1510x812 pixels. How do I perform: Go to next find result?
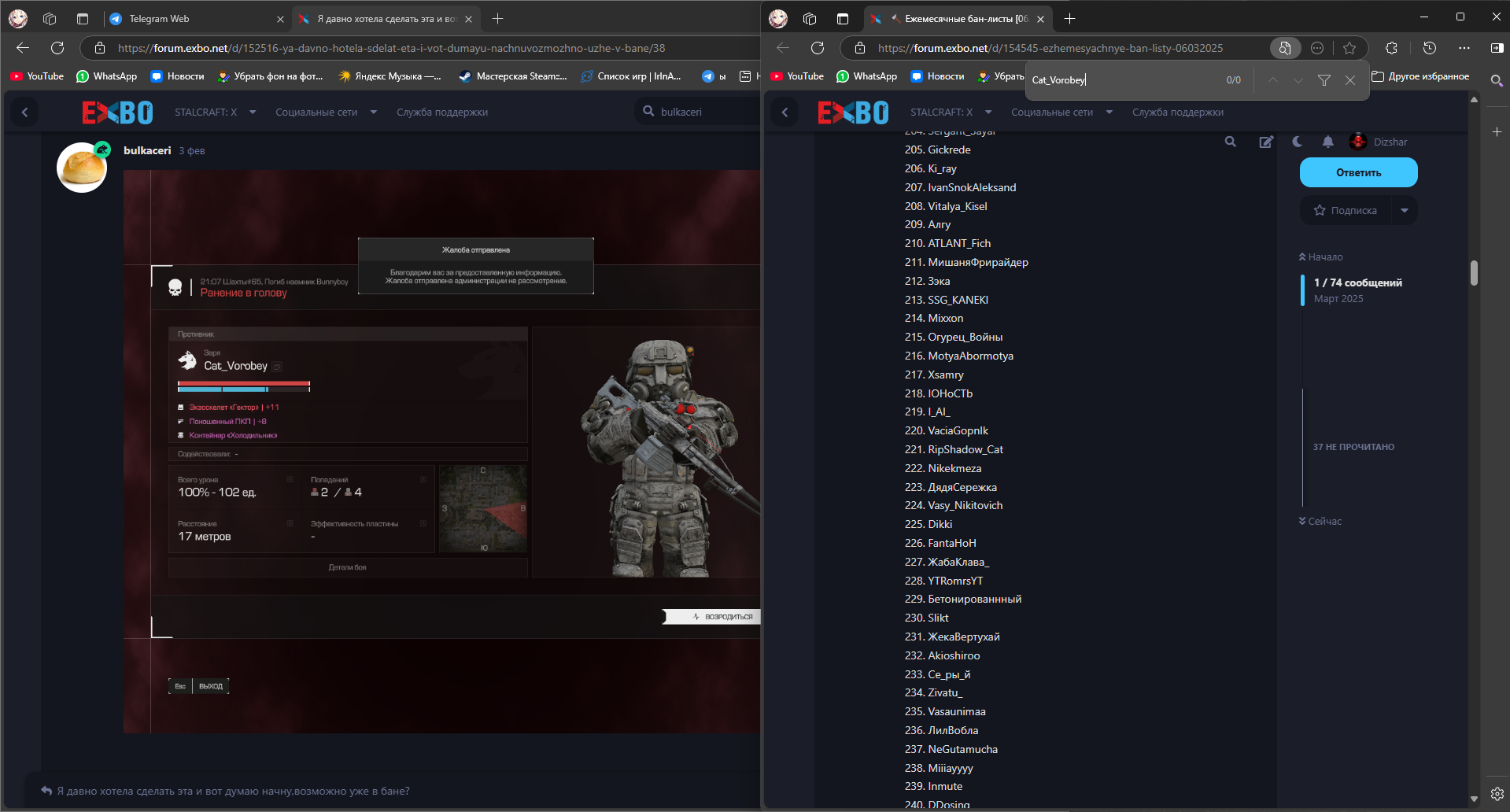1298,79
